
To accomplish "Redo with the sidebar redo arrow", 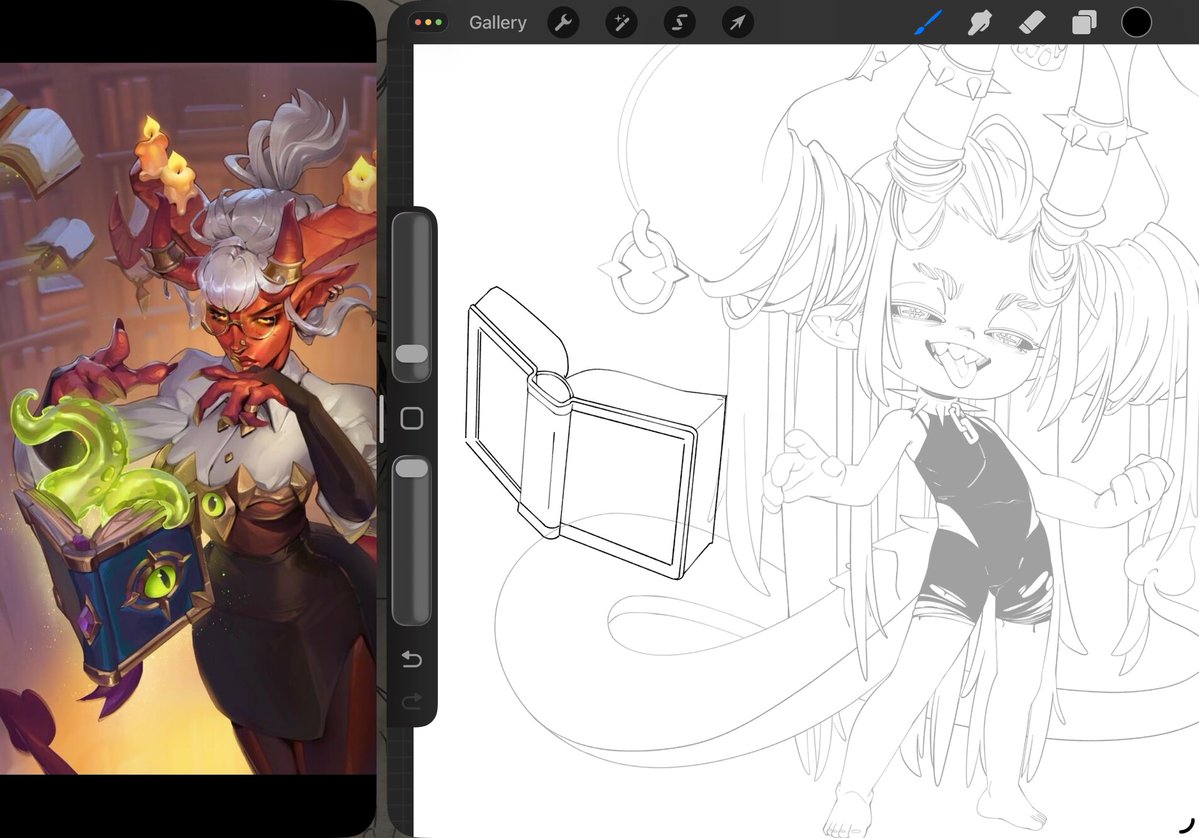I will click(x=411, y=700).
